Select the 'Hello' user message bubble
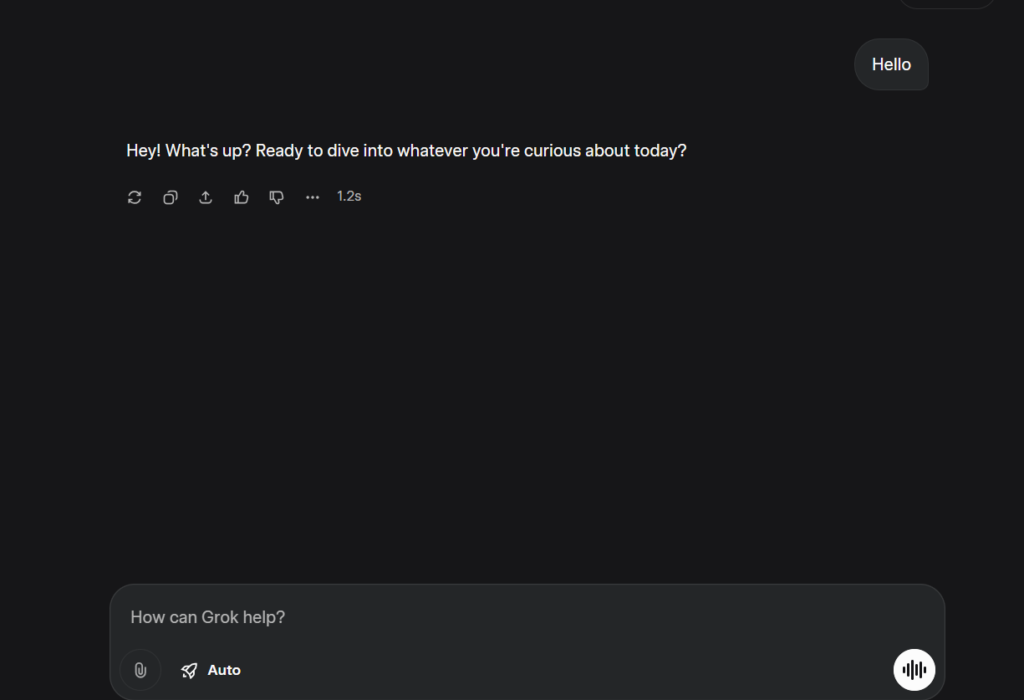Image resolution: width=1024 pixels, height=700 pixels. point(891,64)
